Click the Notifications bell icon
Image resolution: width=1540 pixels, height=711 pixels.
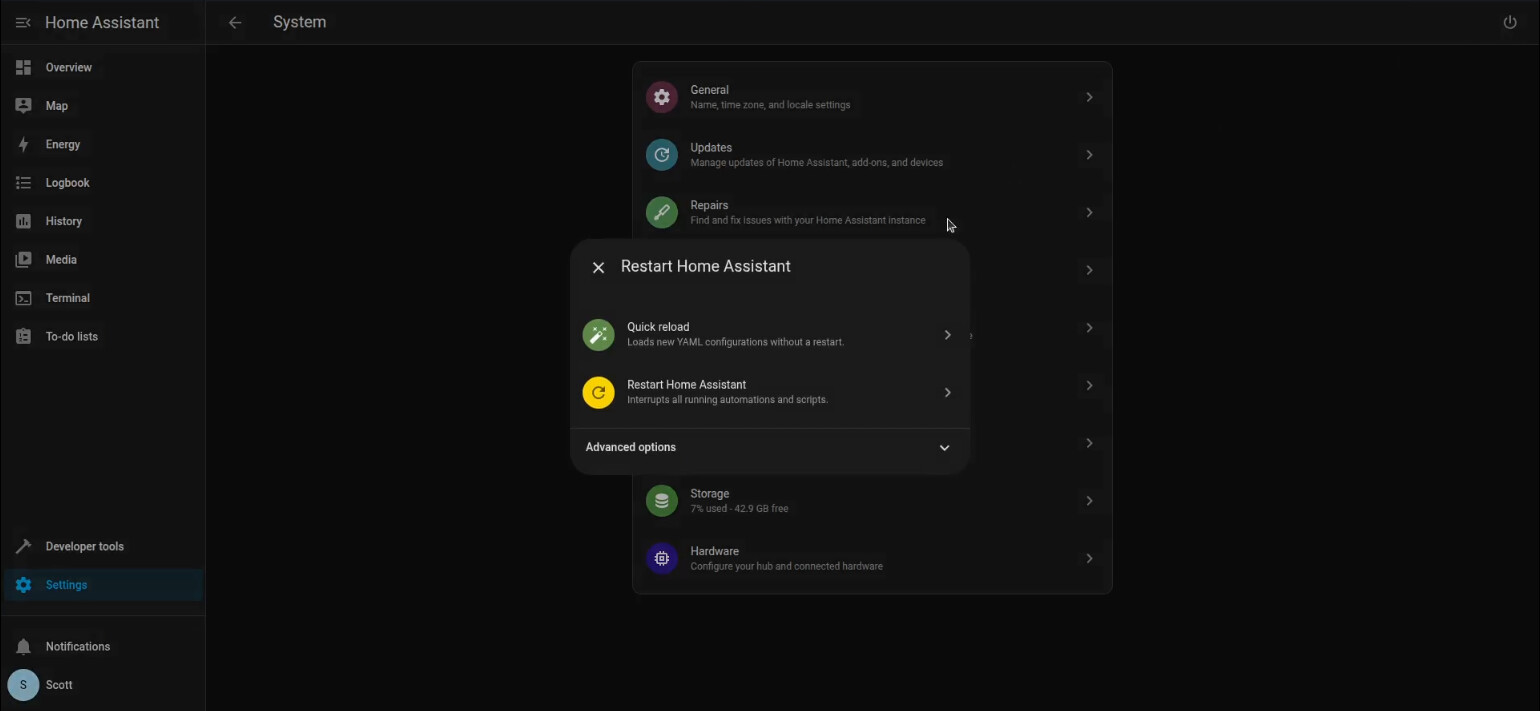point(23,647)
